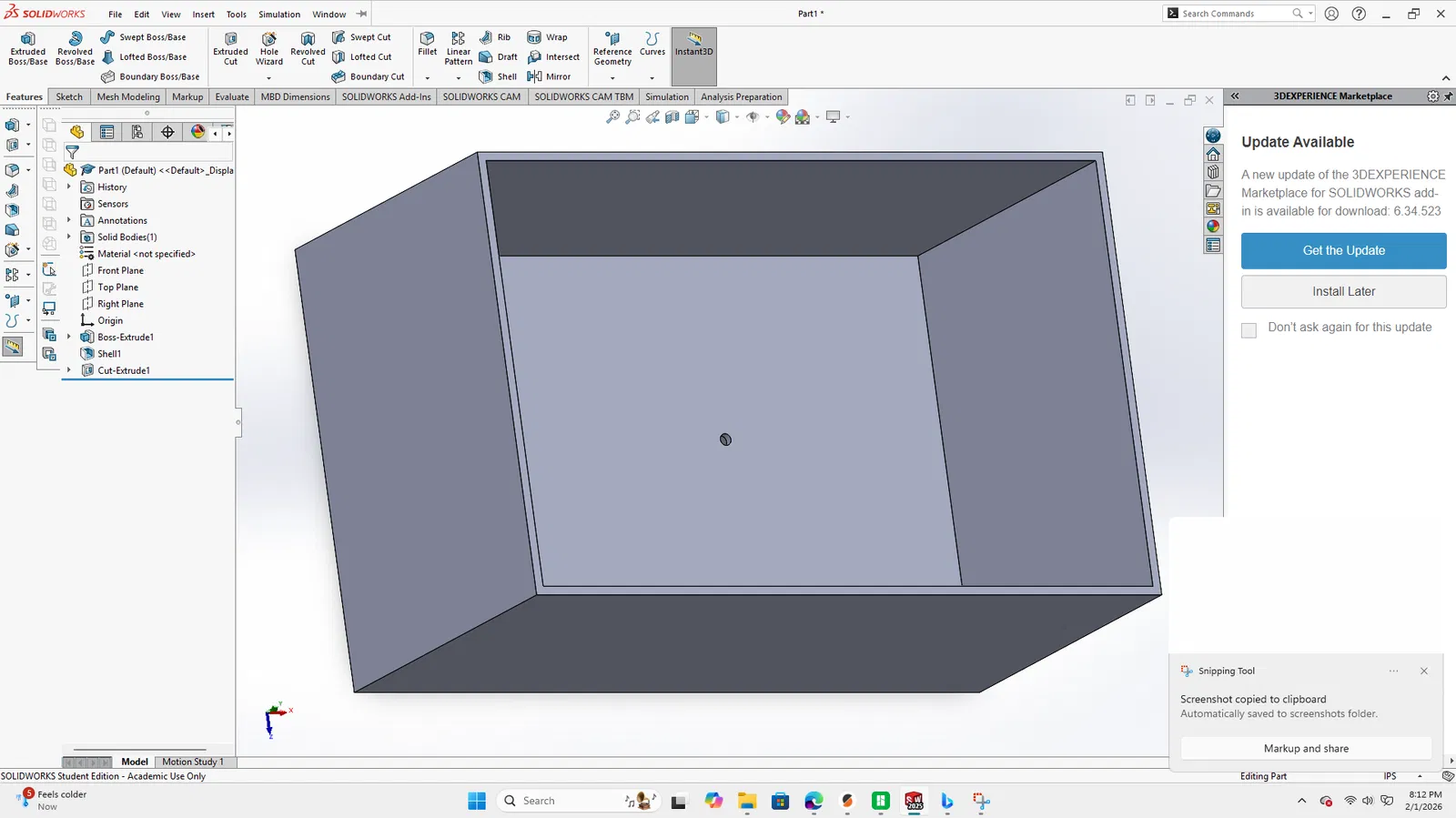The width and height of the screenshot is (1456, 818).
Task: Expand the Boss-Extrude1 feature
Action: pyautogui.click(x=69, y=337)
